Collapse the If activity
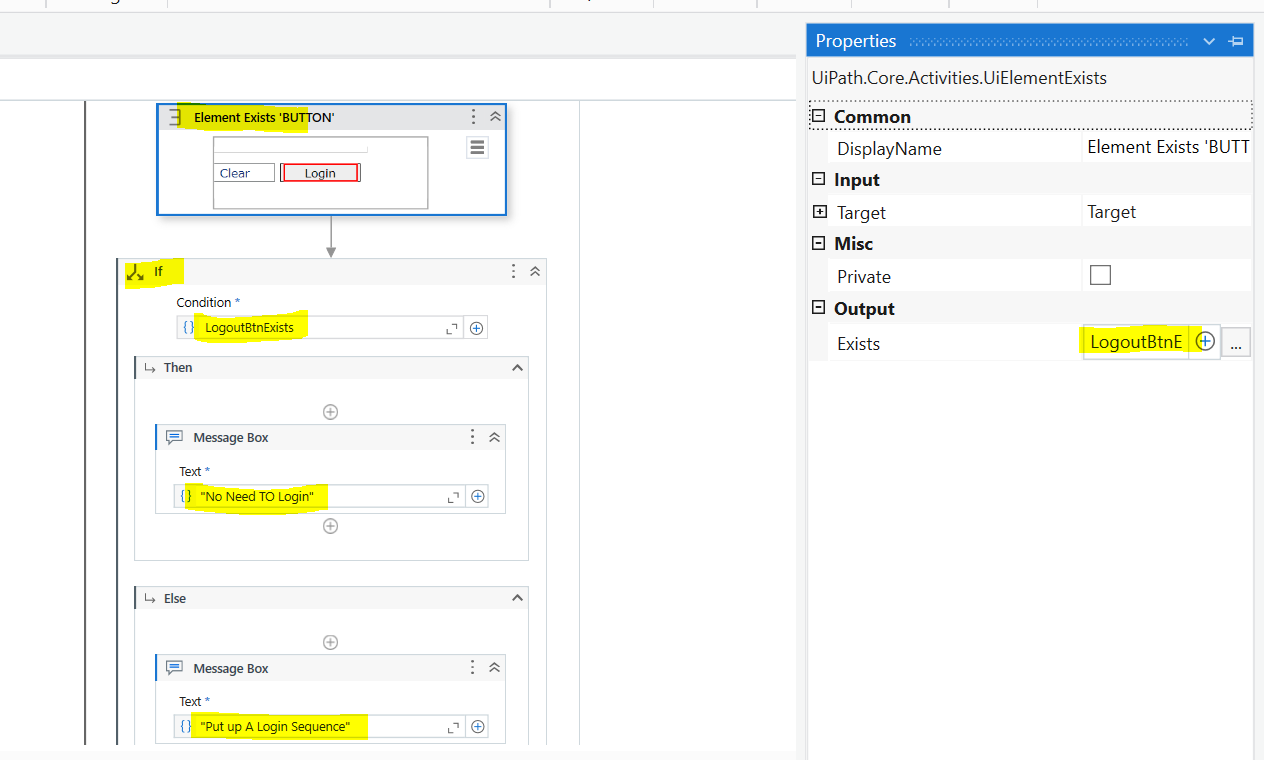The height and width of the screenshot is (760, 1264). [x=535, y=271]
